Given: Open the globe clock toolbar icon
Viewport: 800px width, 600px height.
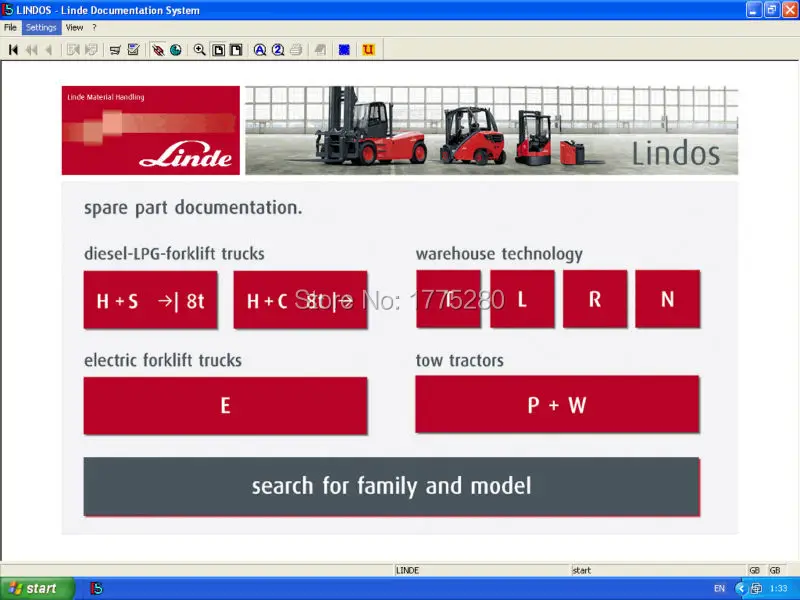Looking at the screenshot, I should click(x=176, y=49).
